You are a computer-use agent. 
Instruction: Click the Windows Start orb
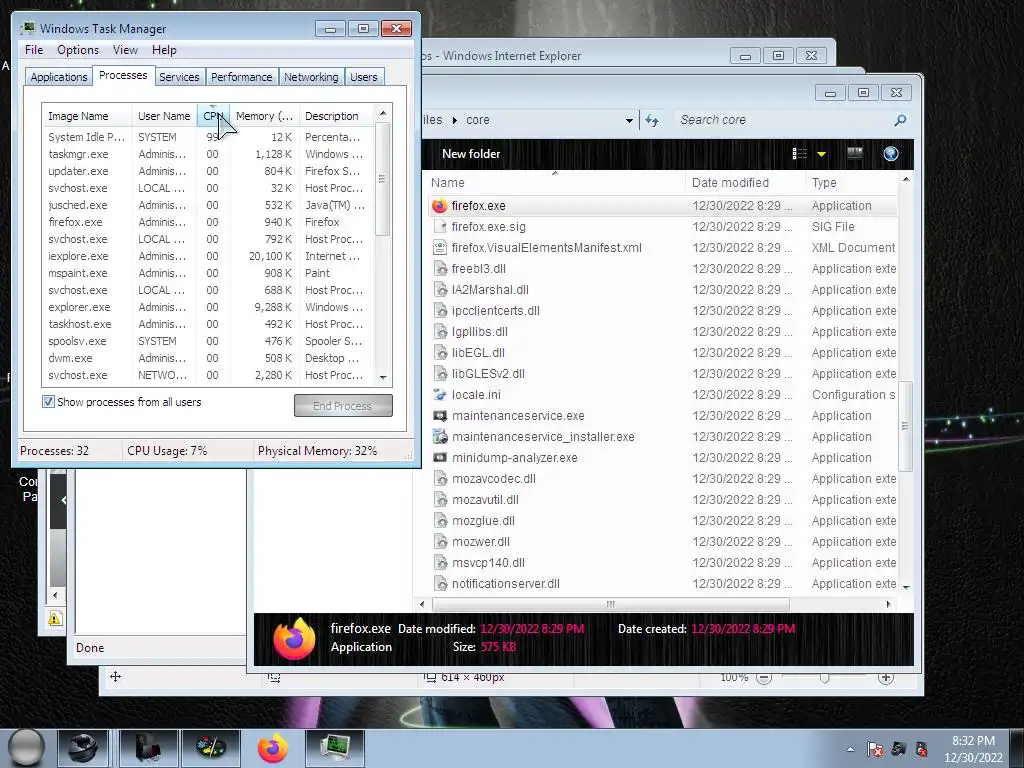click(x=27, y=748)
